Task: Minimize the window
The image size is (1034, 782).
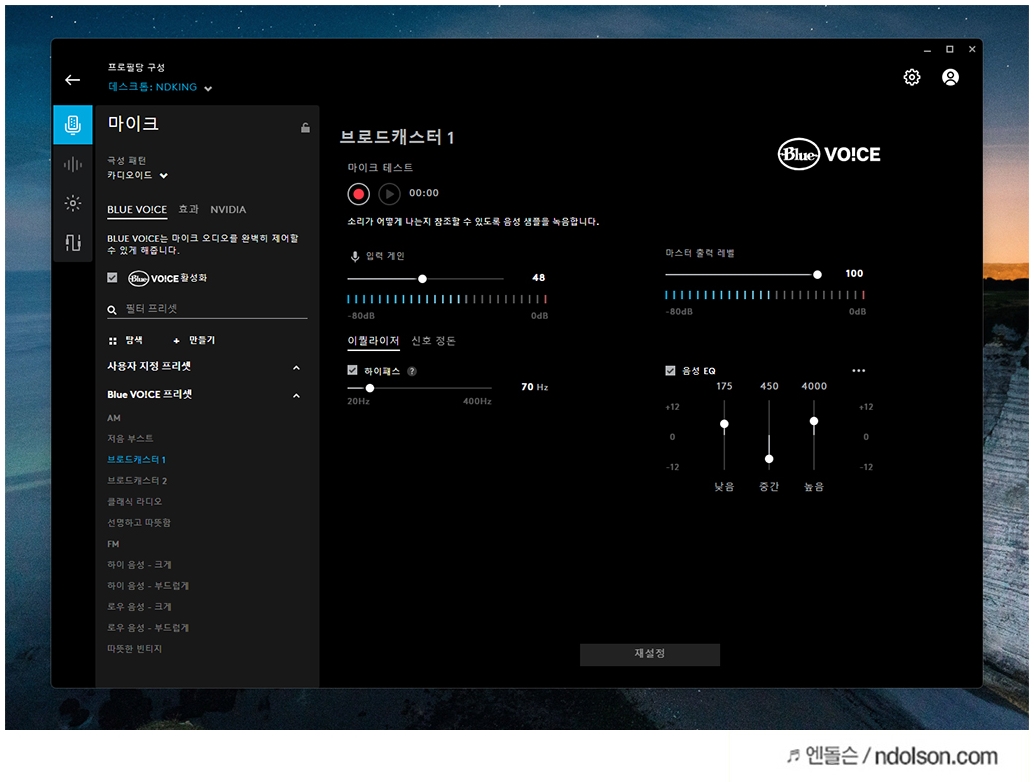Action: 927,49
